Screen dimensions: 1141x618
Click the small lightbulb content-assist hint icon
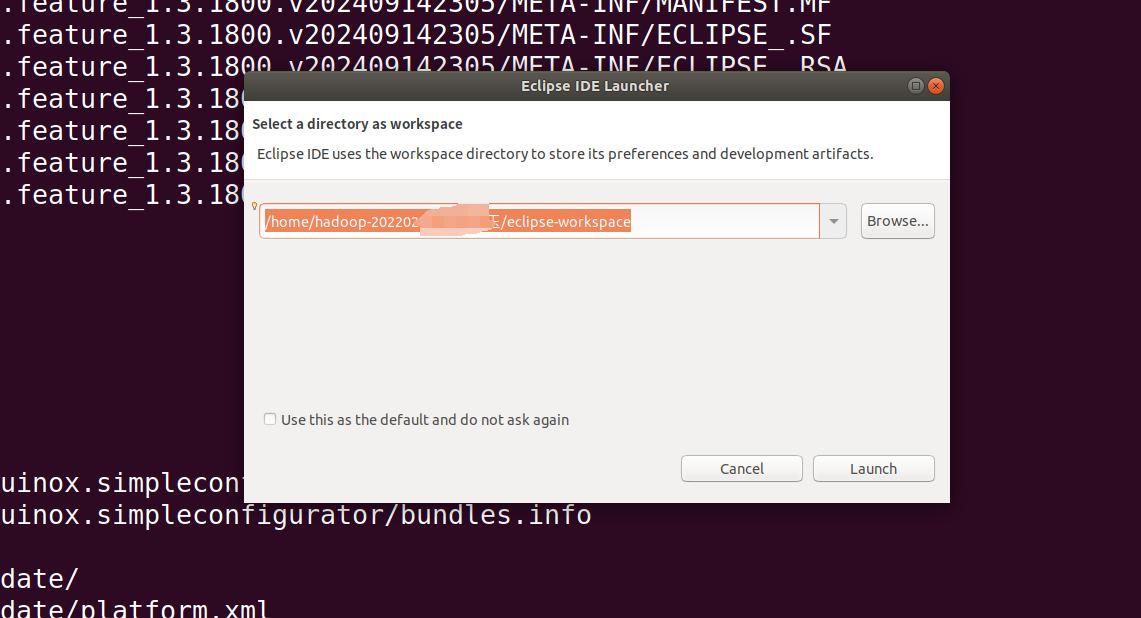pyautogui.click(x=254, y=207)
